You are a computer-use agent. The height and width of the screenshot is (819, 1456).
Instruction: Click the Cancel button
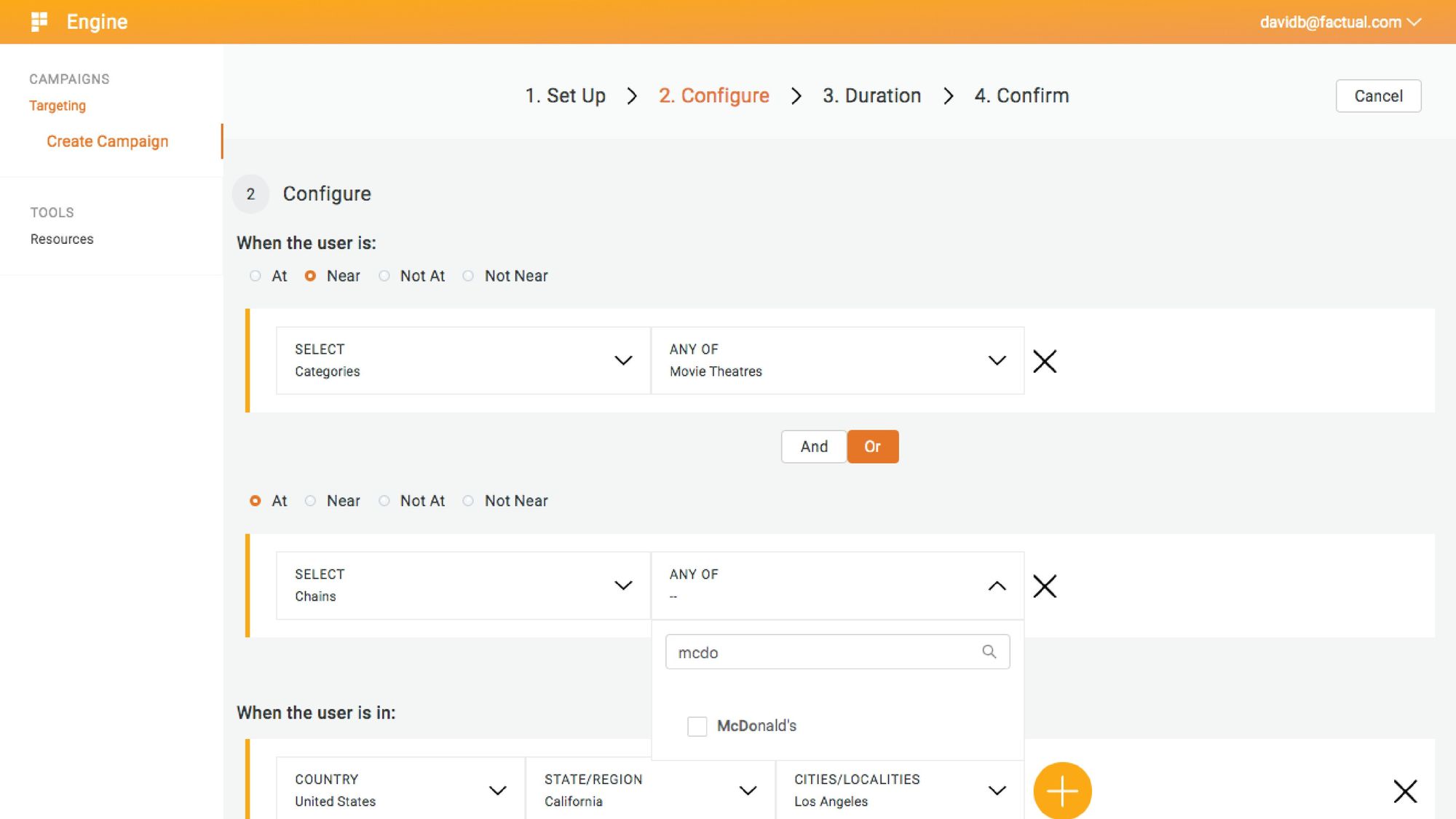(x=1378, y=96)
